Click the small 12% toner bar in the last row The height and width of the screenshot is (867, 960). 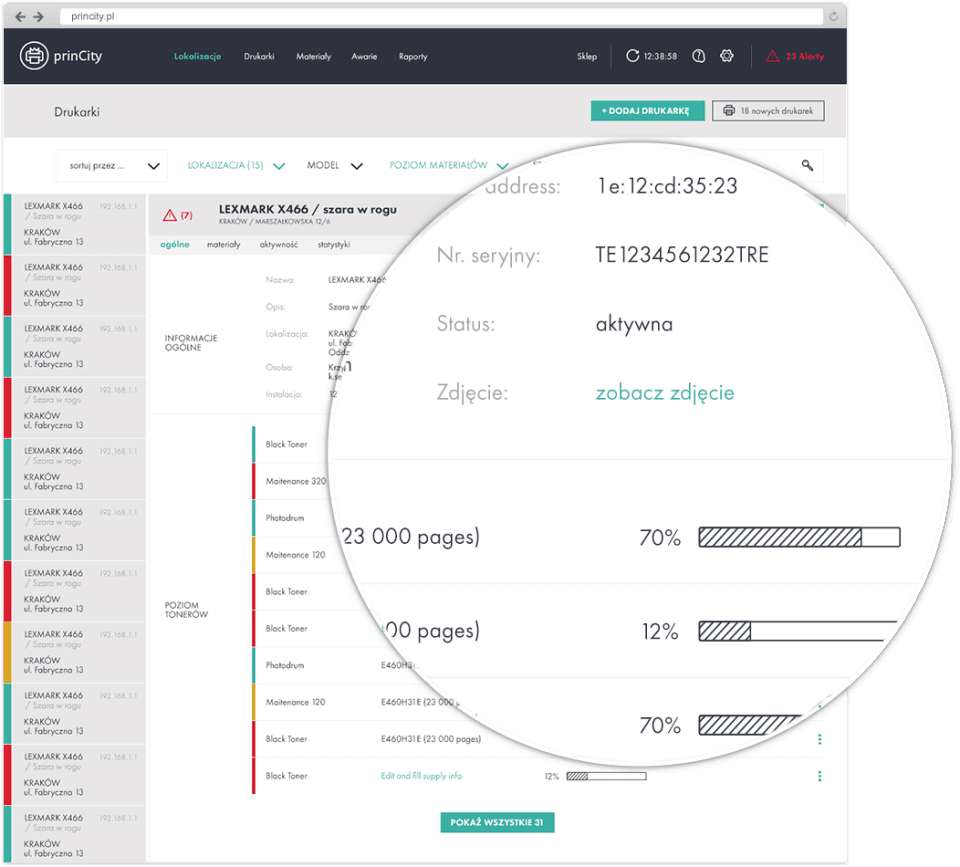[606, 776]
